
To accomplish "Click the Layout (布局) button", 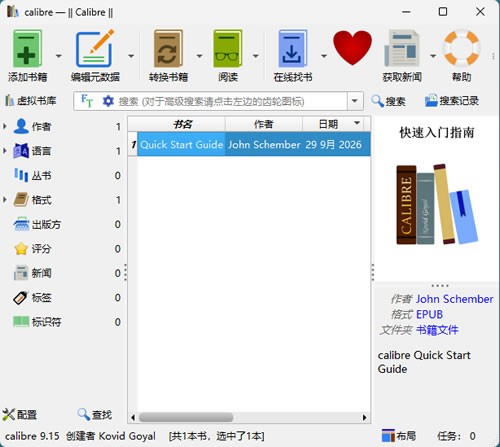I will pyautogui.click(x=399, y=436).
